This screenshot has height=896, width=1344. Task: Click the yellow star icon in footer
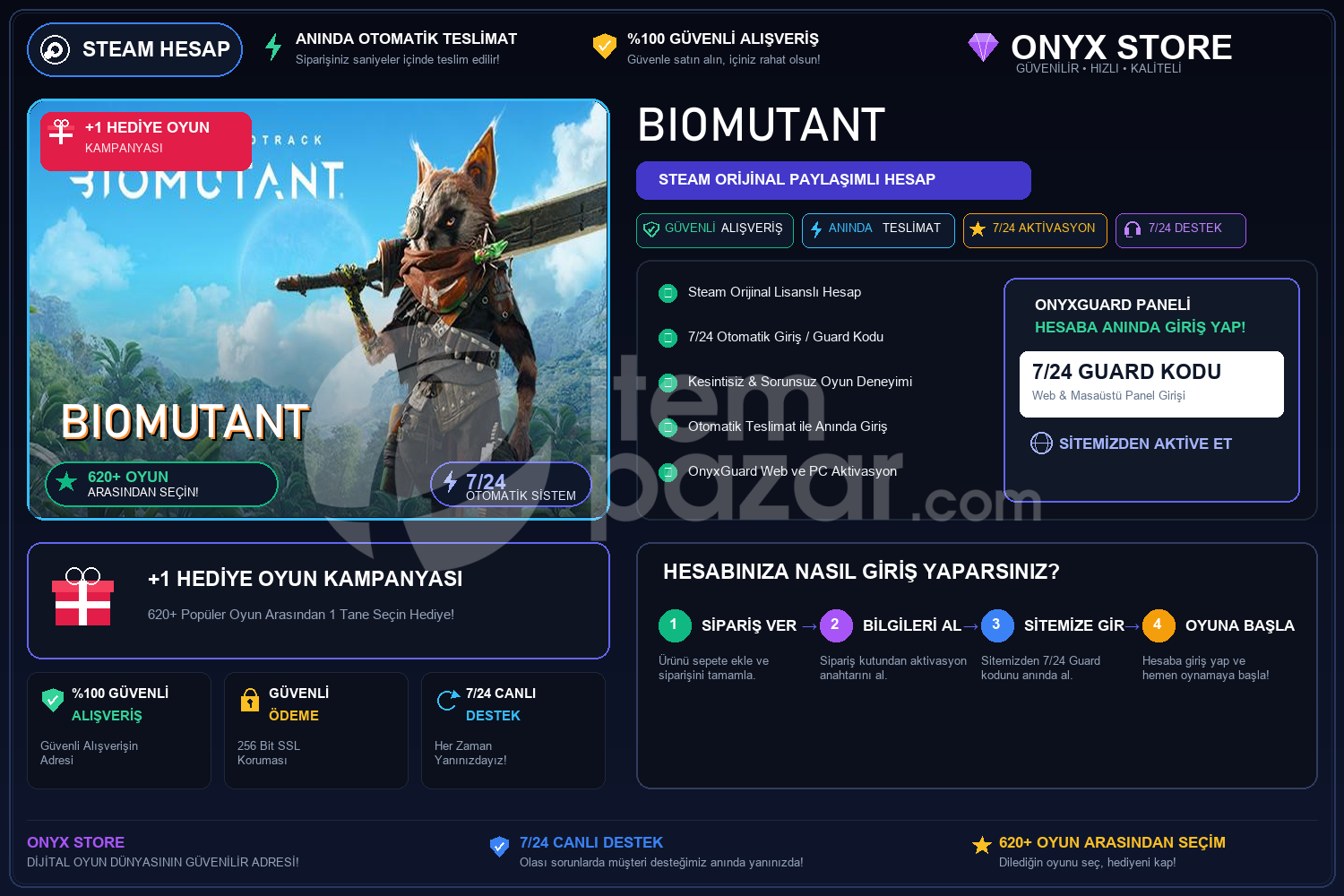pyautogui.click(x=982, y=846)
